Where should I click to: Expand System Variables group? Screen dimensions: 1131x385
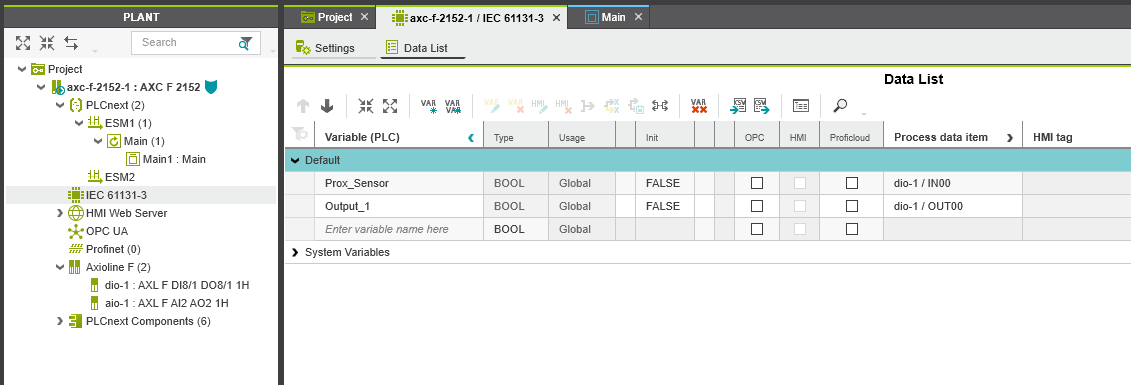295,252
